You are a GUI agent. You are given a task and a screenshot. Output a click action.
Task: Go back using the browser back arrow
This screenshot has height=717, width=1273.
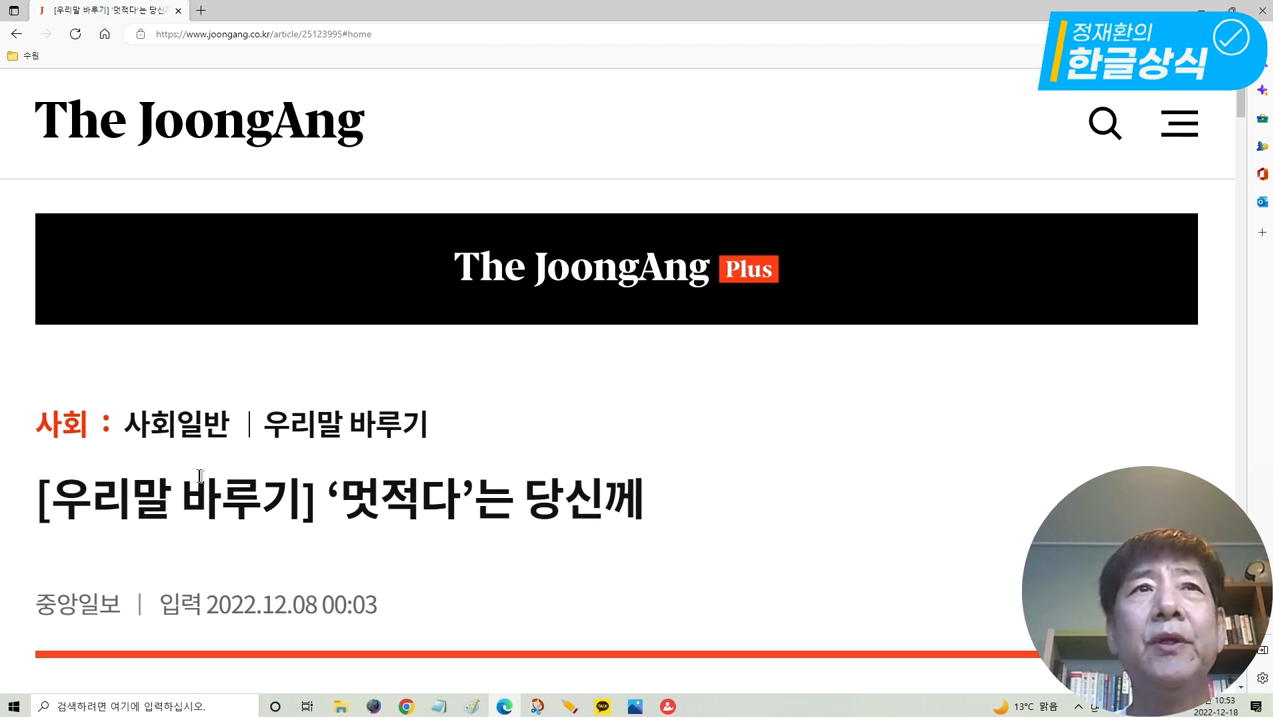click(x=16, y=34)
